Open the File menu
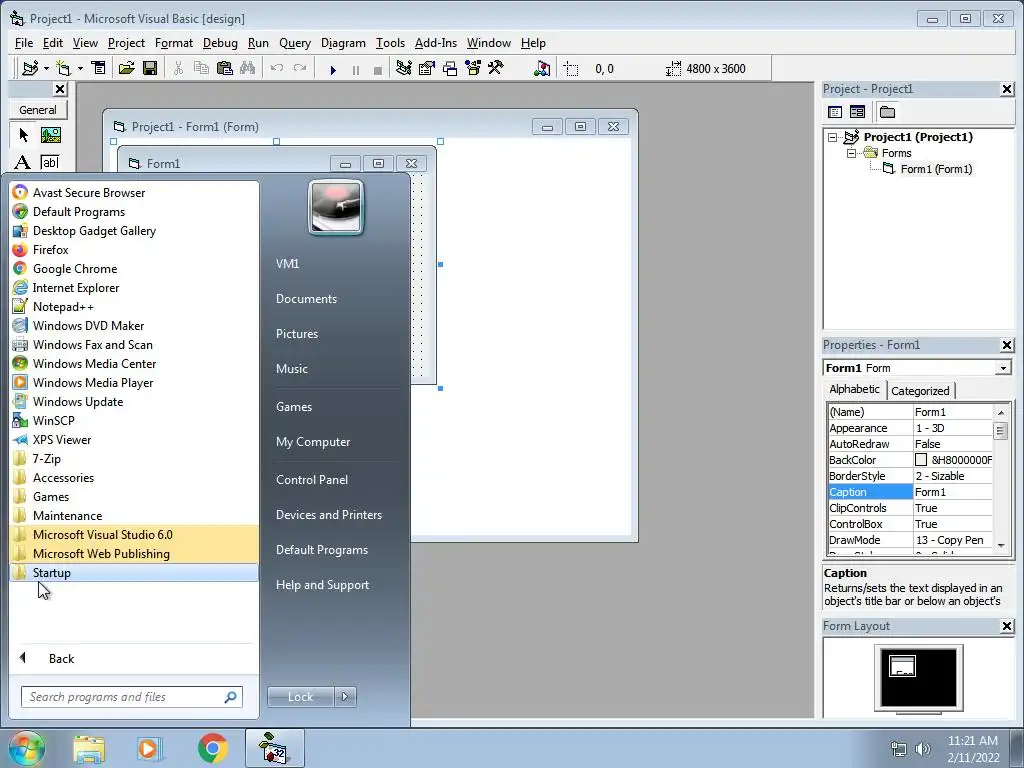 (x=24, y=43)
